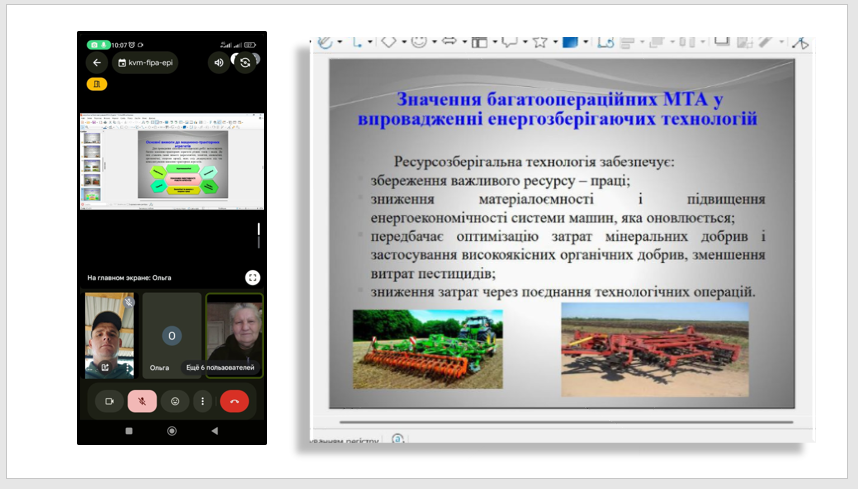Screen dimensions: 858x489
Task: Switch camera with the rotate icon
Action: click(244, 62)
